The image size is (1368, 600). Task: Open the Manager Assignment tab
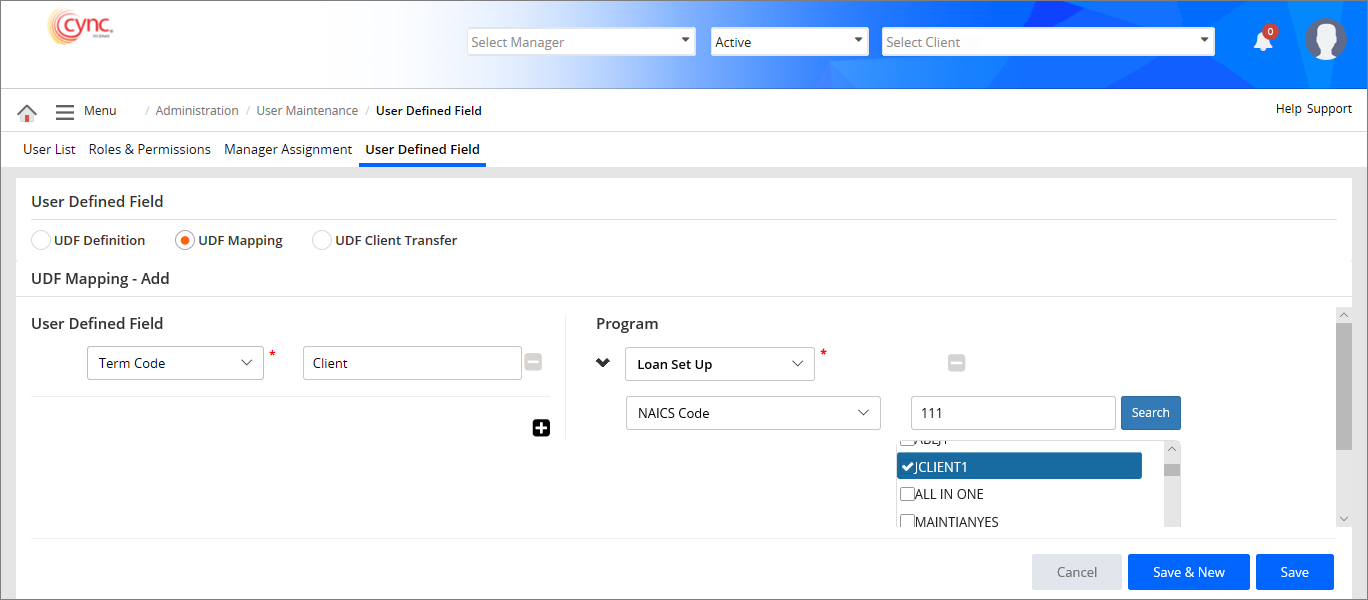click(x=288, y=149)
